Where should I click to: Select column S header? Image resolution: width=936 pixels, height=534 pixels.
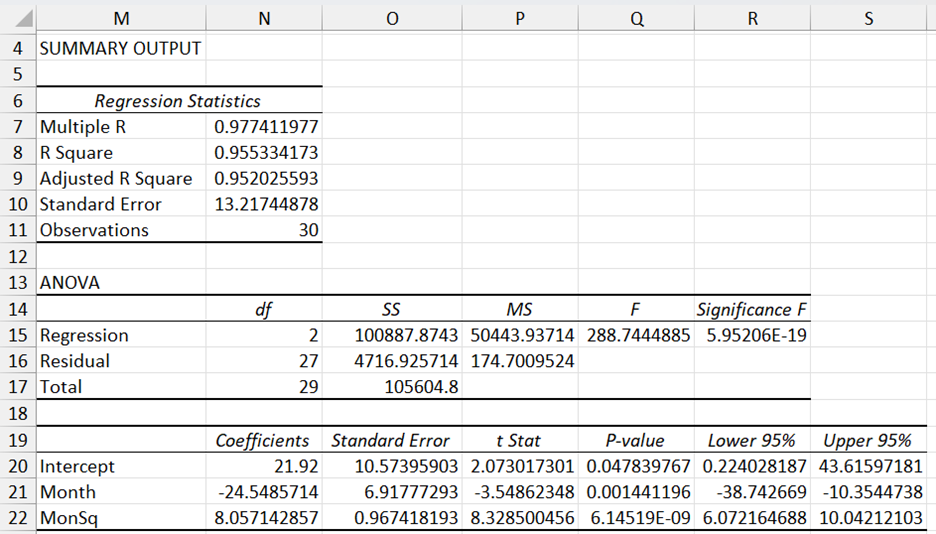coord(868,18)
